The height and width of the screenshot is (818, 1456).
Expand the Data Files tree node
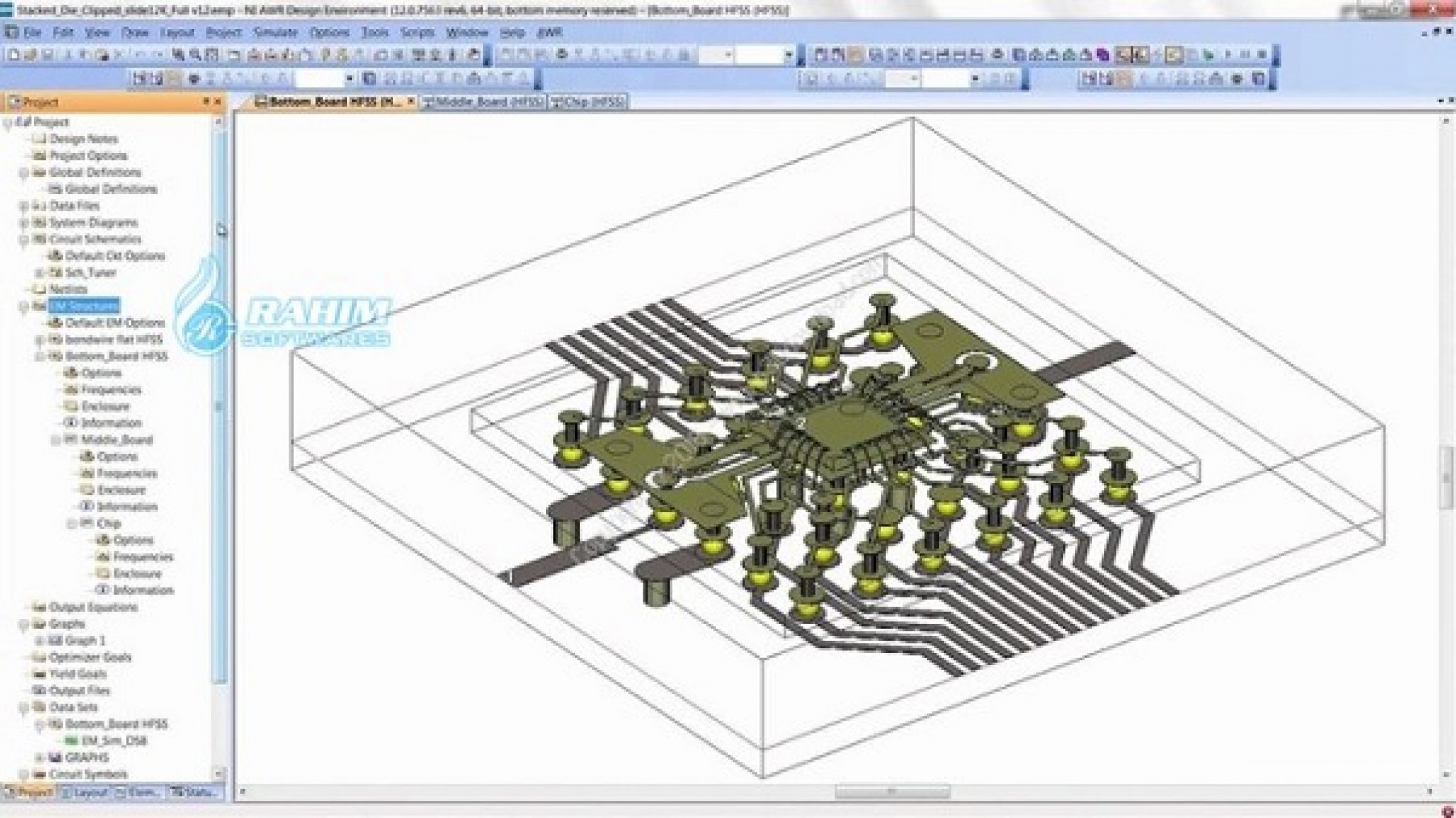[x=23, y=206]
